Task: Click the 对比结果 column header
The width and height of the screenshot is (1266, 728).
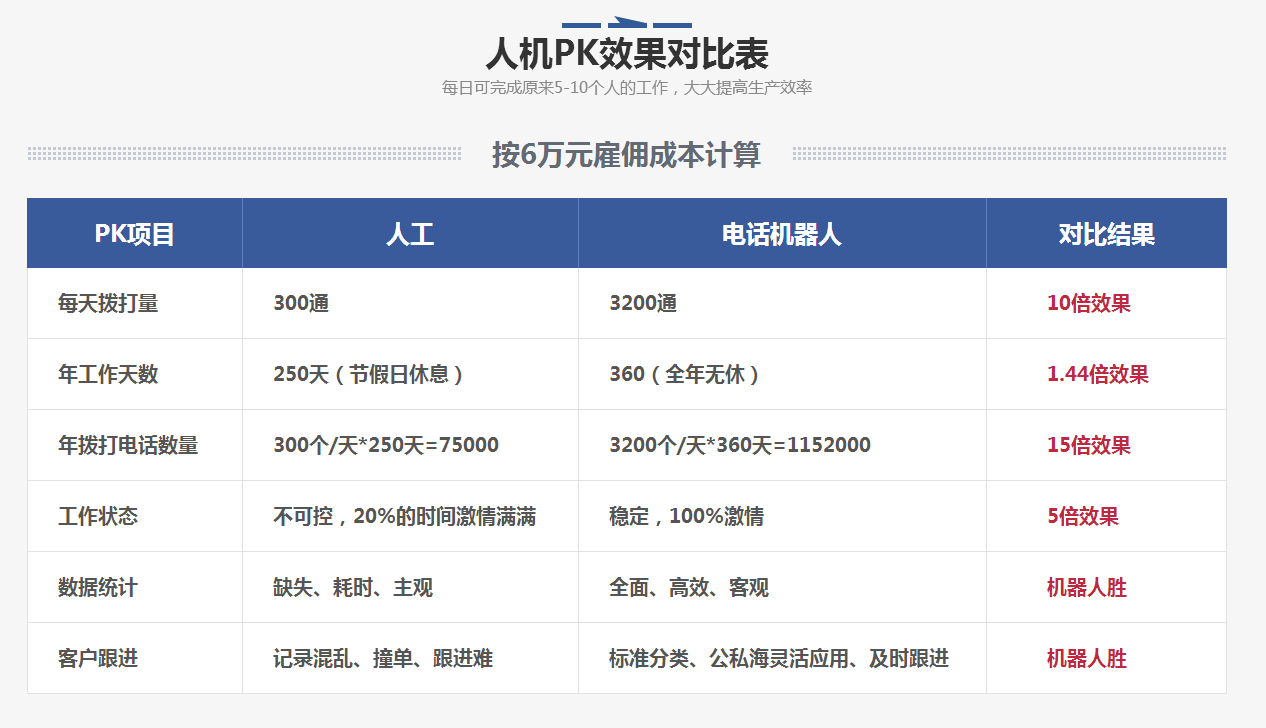Action: [1106, 234]
